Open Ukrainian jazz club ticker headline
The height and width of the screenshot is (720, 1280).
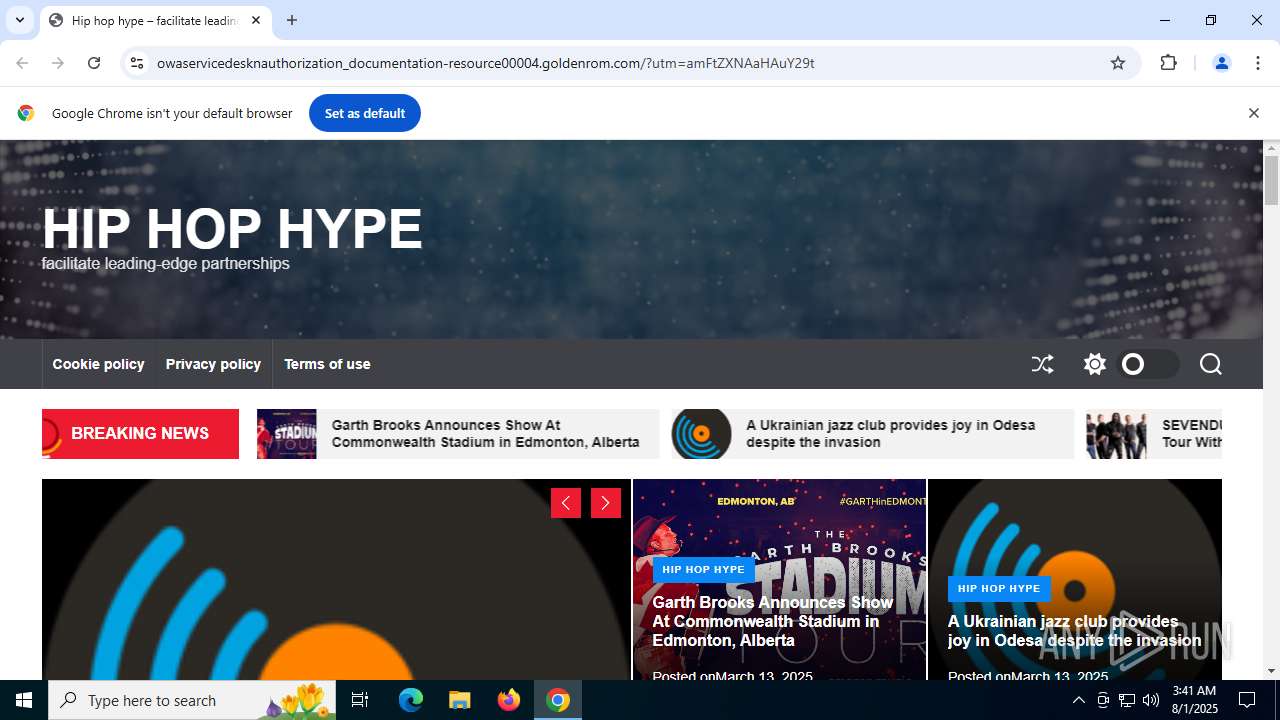[x=890, y=434]
